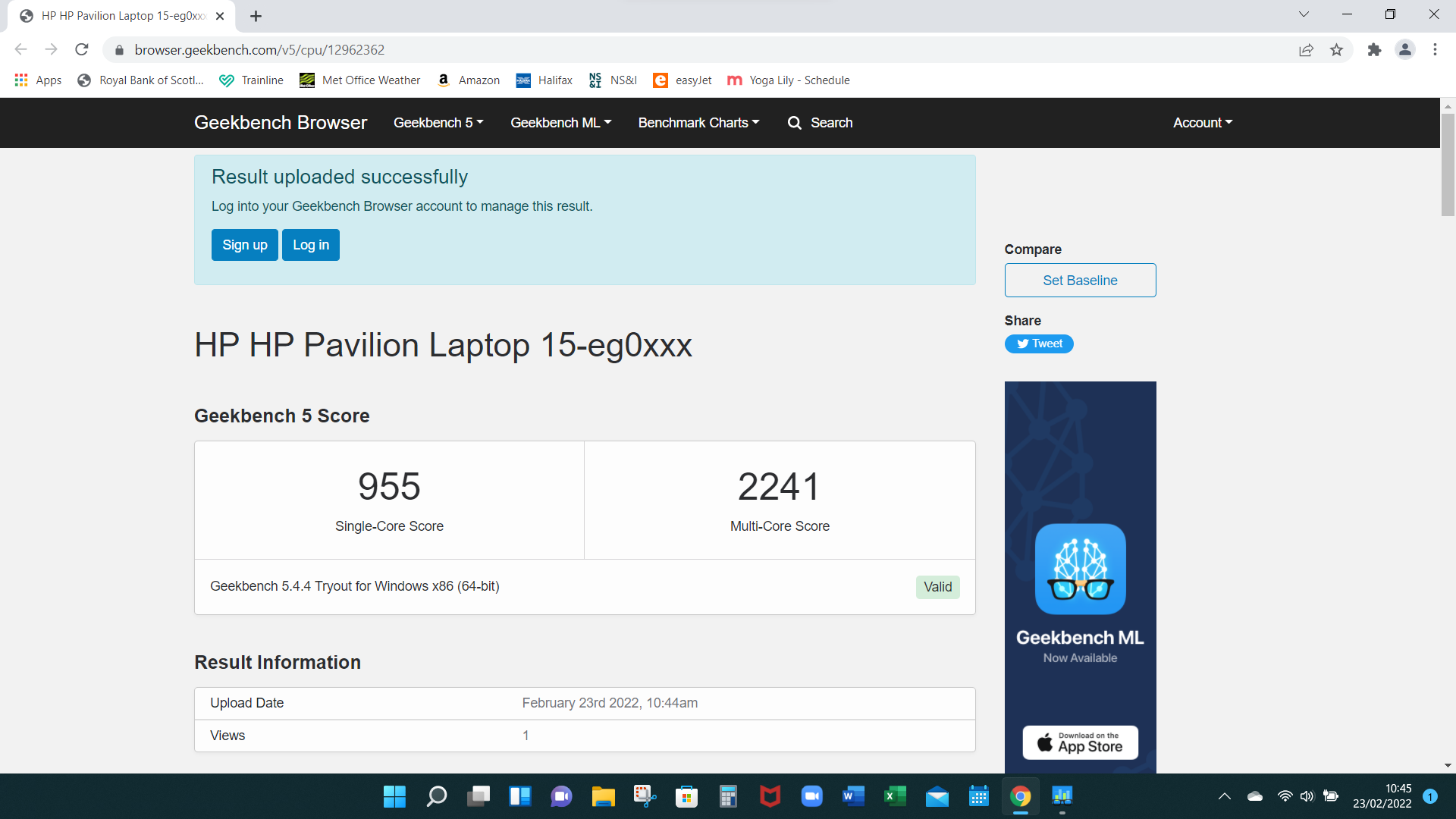Open a new browser tab
Image resolution: width=1456 pixels, height=819 pixels.
pos(256,16)
